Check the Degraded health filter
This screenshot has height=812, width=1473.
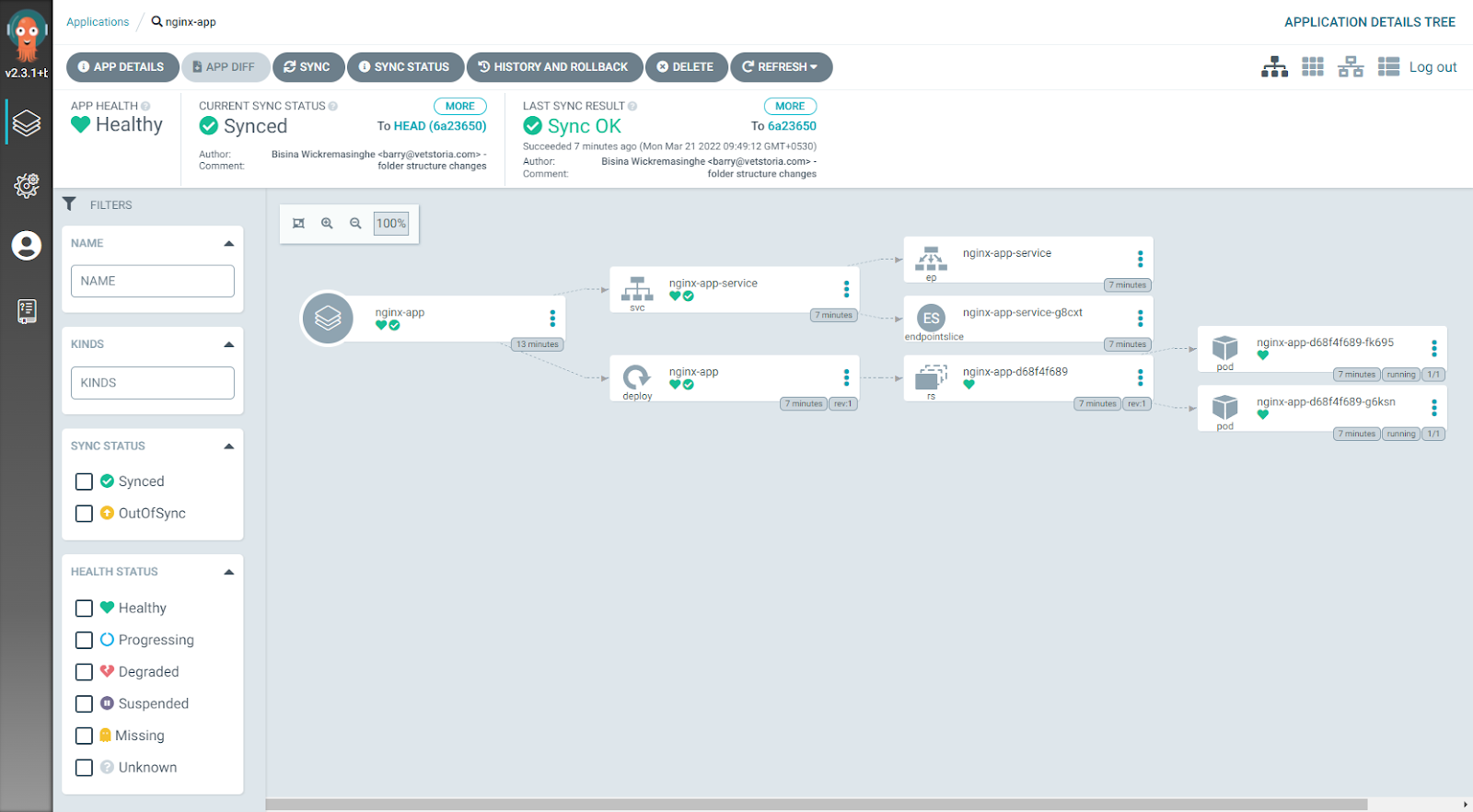[x=84, y=672]
